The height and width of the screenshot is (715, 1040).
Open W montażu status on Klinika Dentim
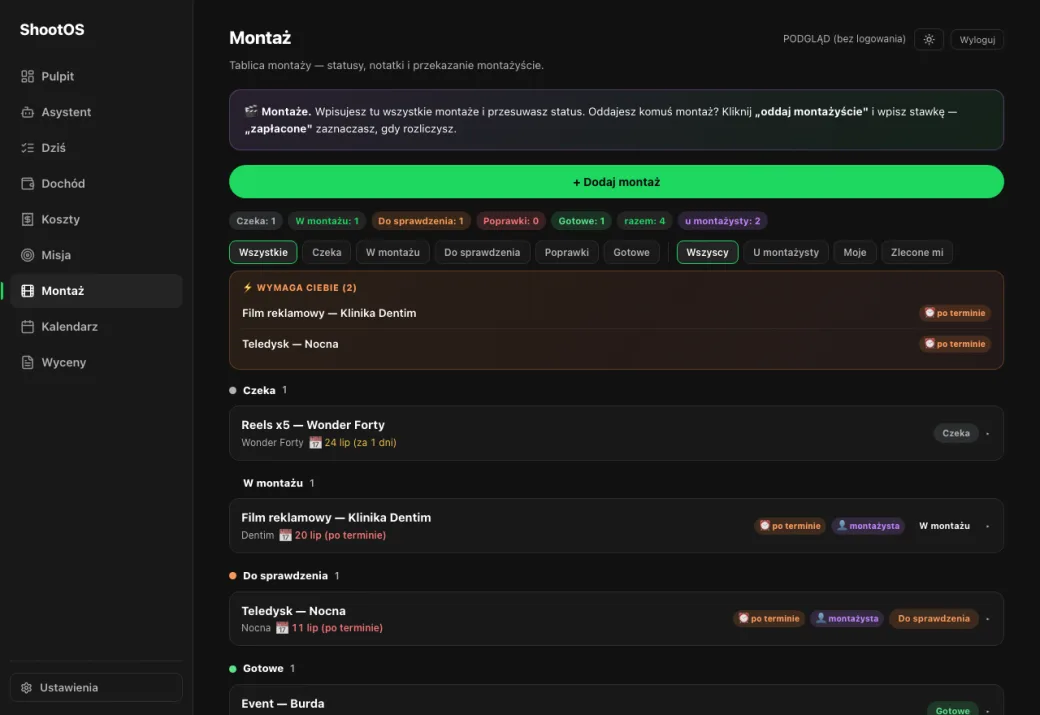(x=944, y=526)
